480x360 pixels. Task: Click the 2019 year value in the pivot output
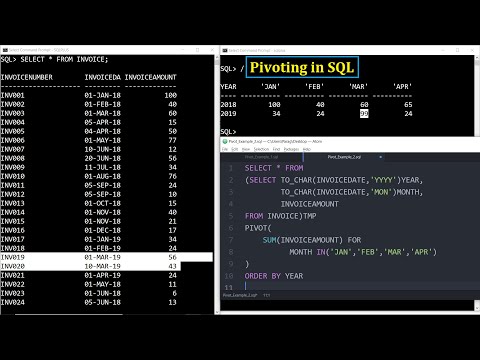[x=228, y=114]
